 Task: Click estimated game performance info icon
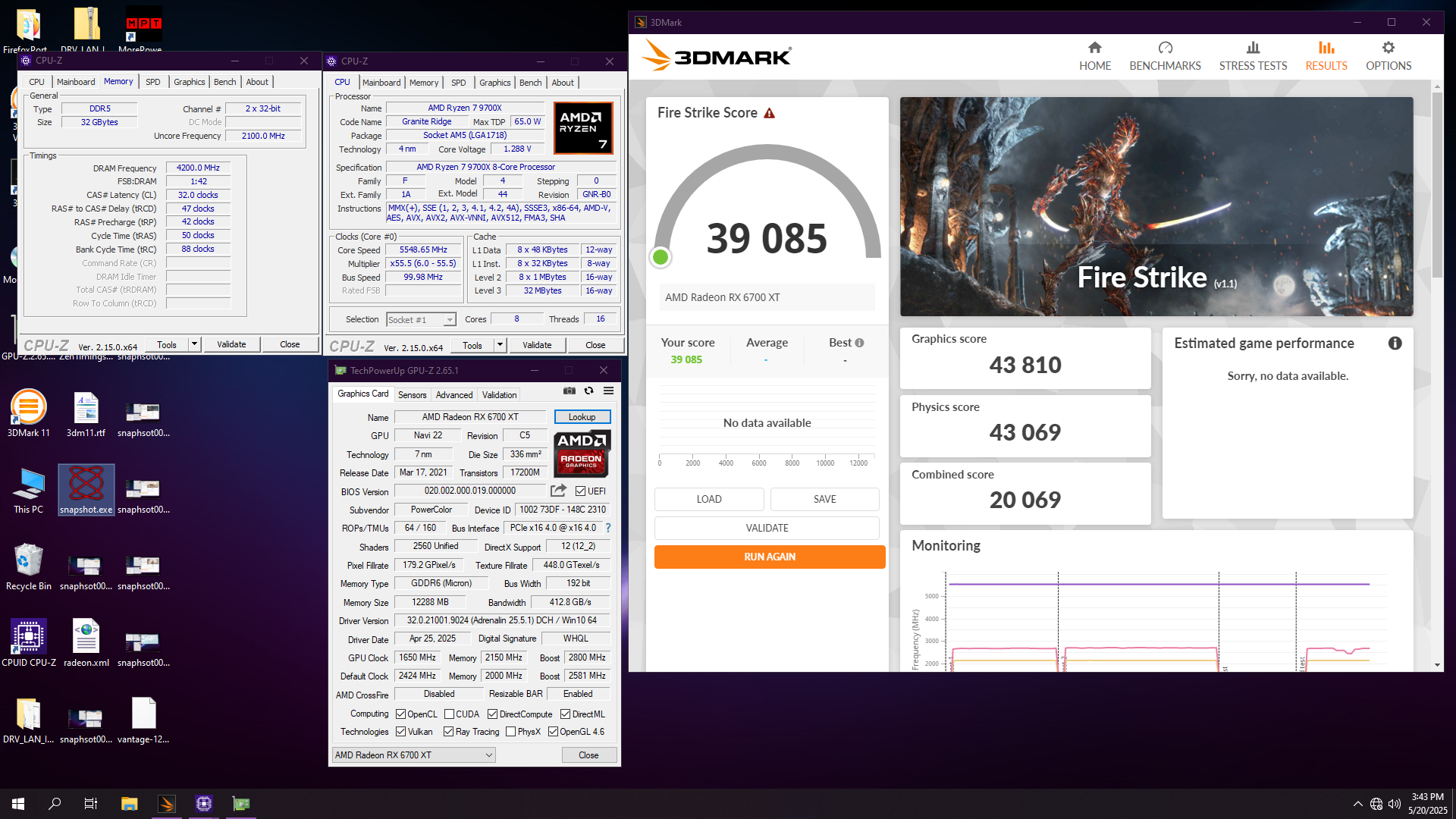click(x=1395, y=343)
